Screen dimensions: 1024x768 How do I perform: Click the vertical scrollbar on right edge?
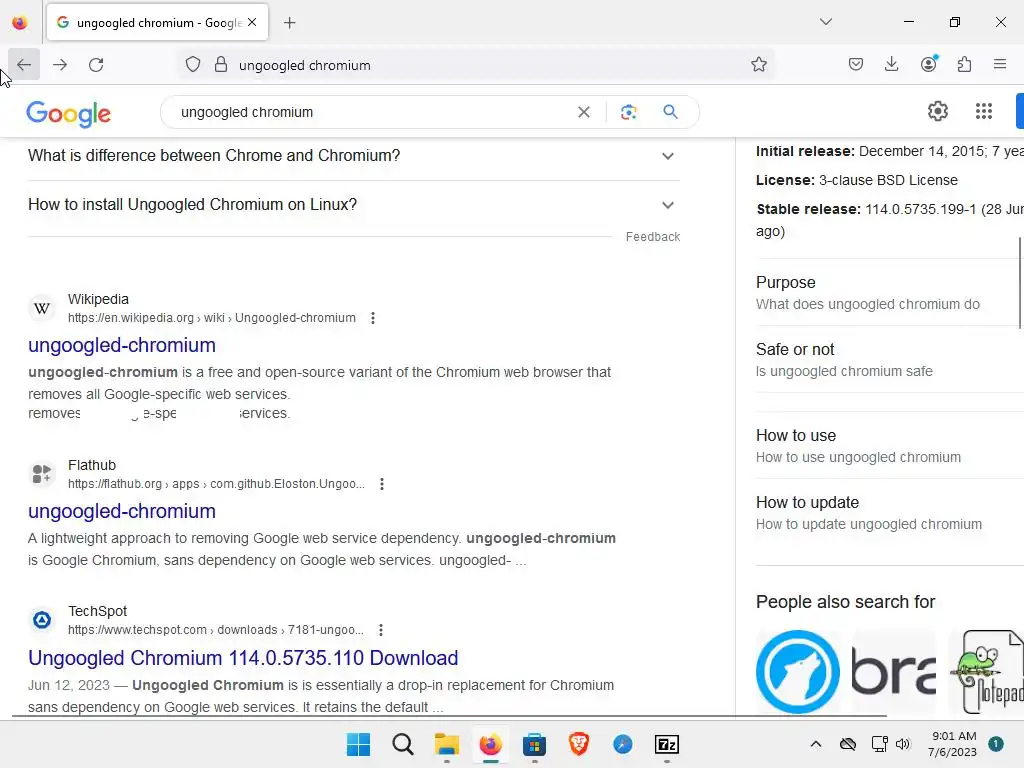pos(1020,283)
